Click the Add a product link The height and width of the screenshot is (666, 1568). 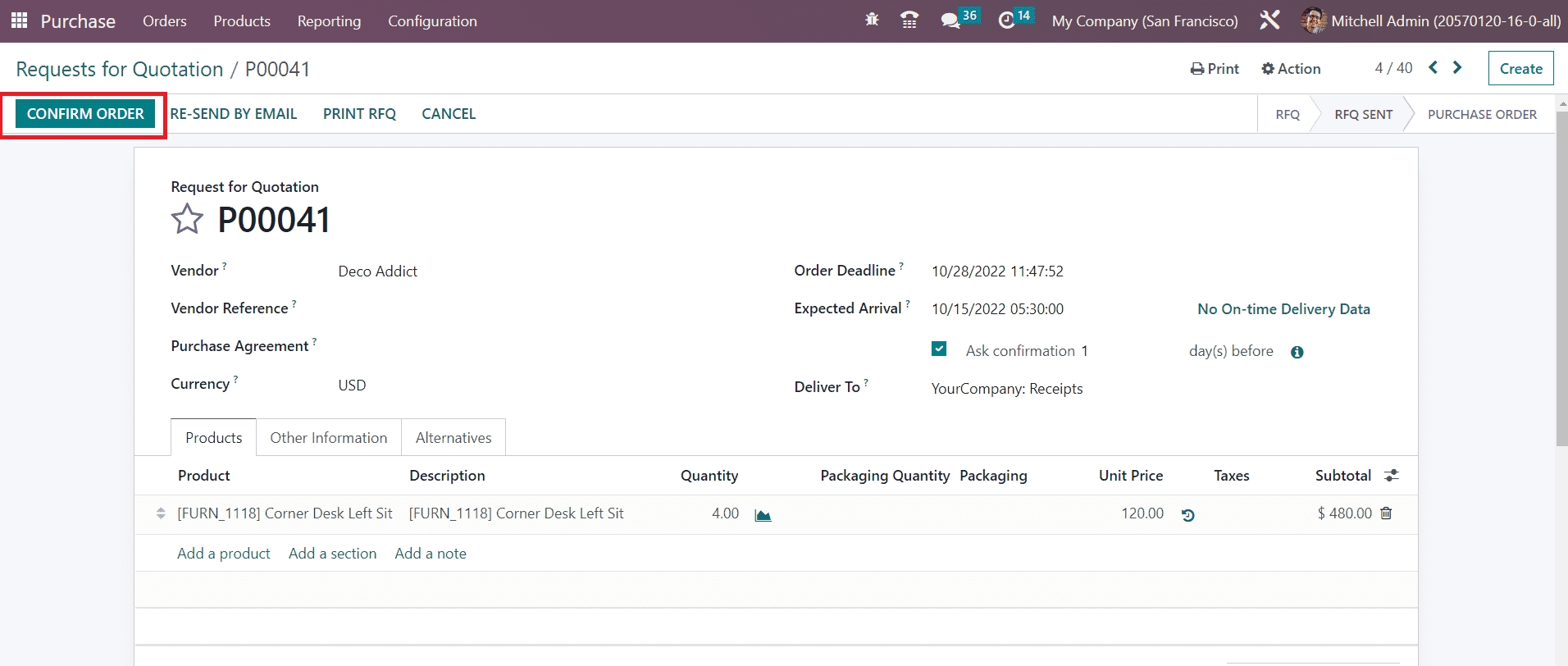(x=223, y=554)
